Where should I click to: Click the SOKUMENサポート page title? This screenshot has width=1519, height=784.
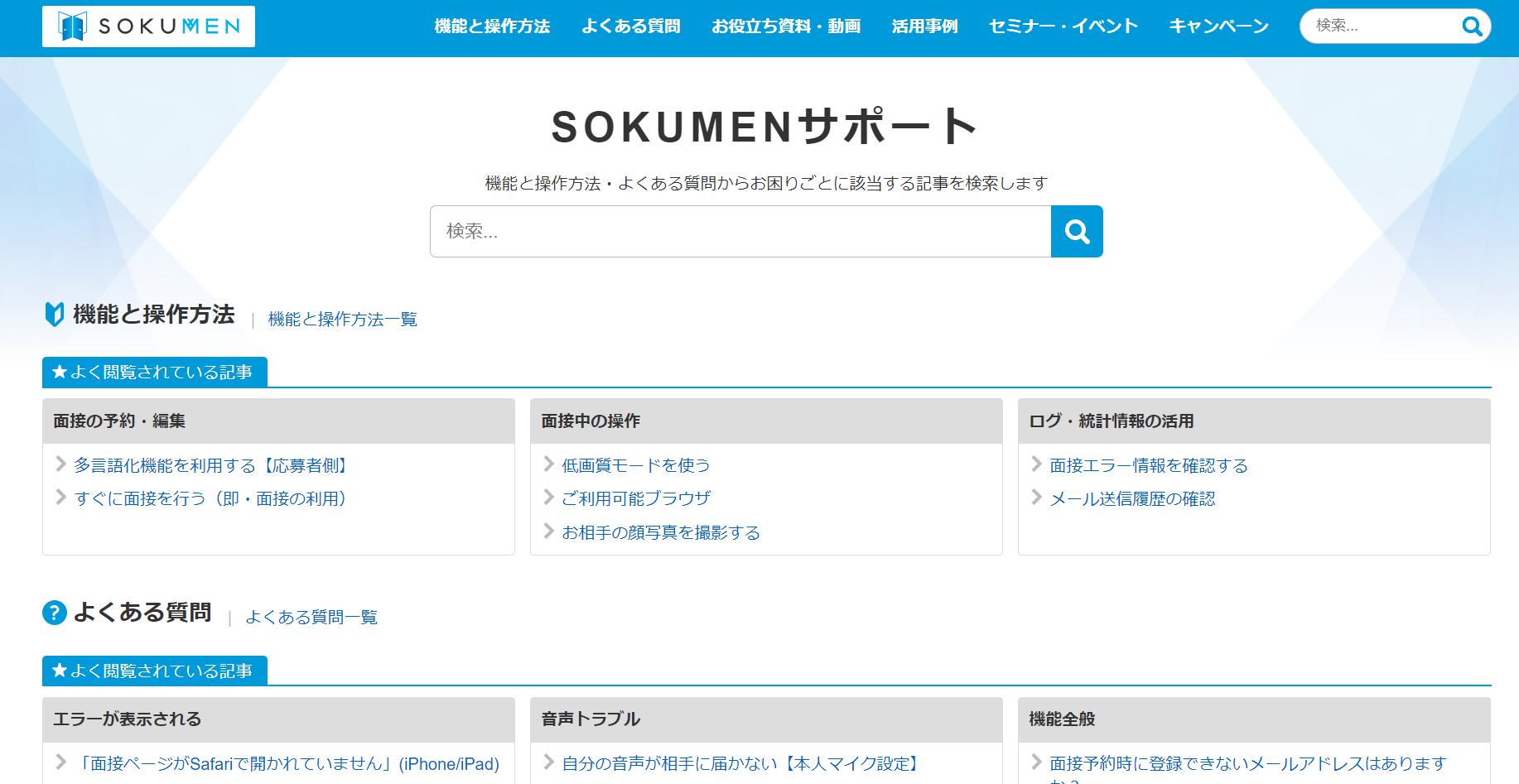(765, 127)
